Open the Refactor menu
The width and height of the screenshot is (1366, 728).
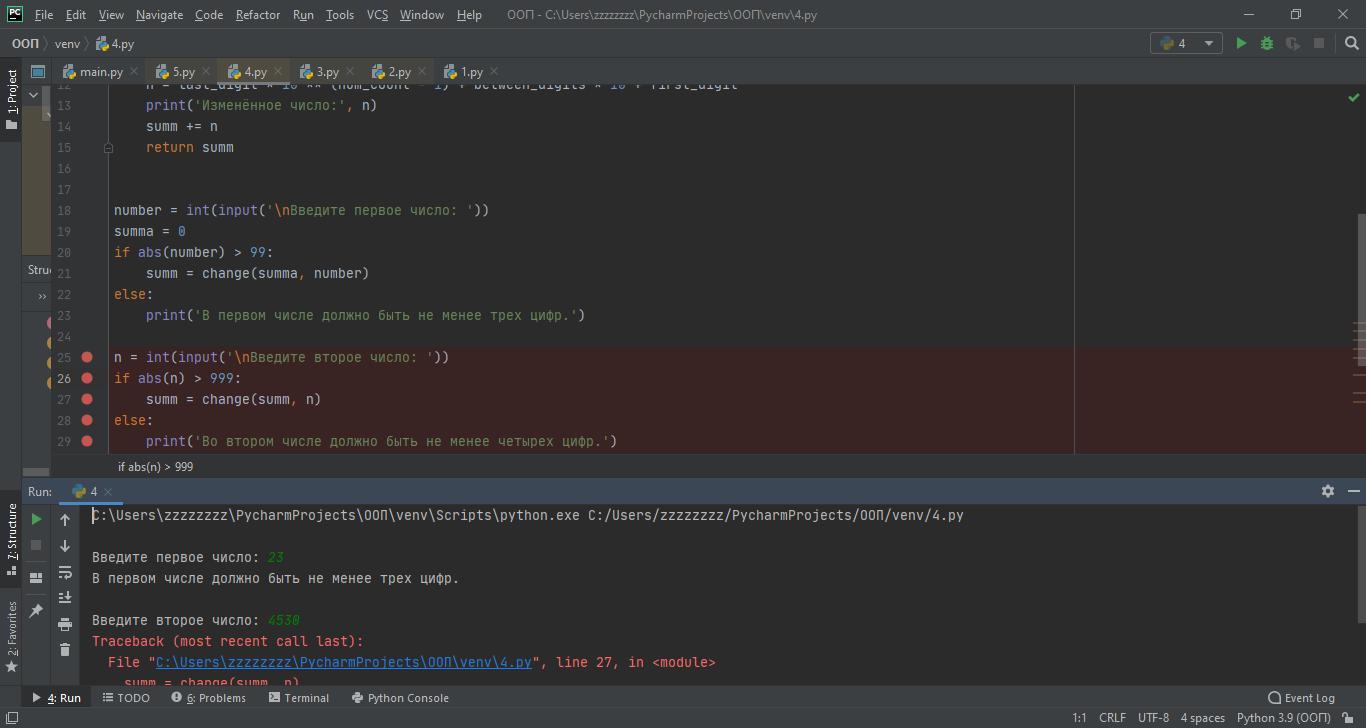pos(258,15)
